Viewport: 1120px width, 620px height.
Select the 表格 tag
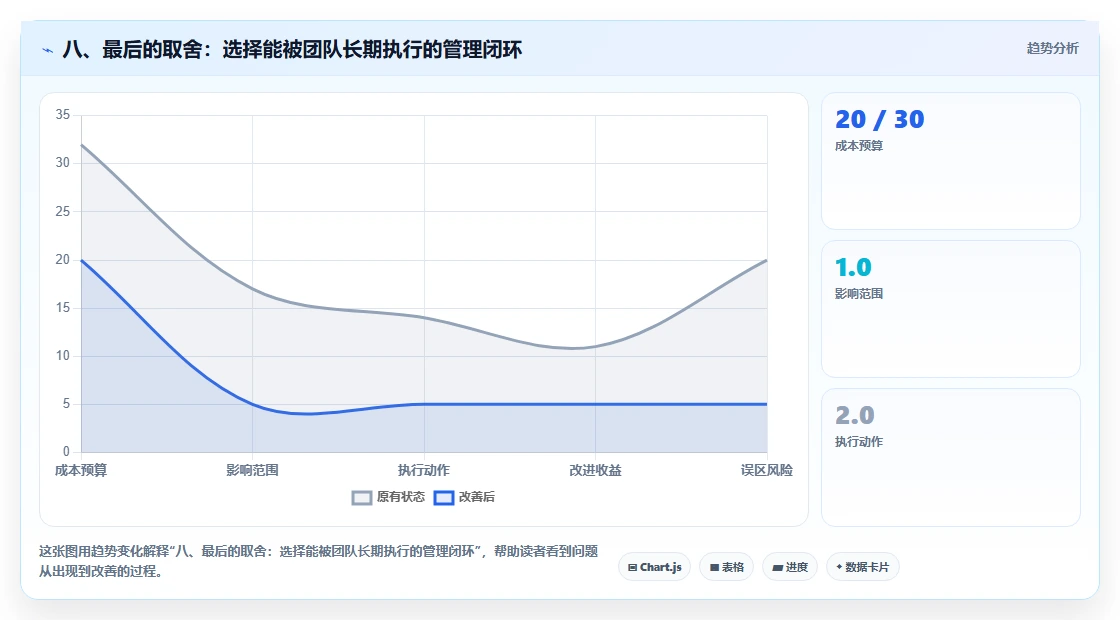pos(726,567)
